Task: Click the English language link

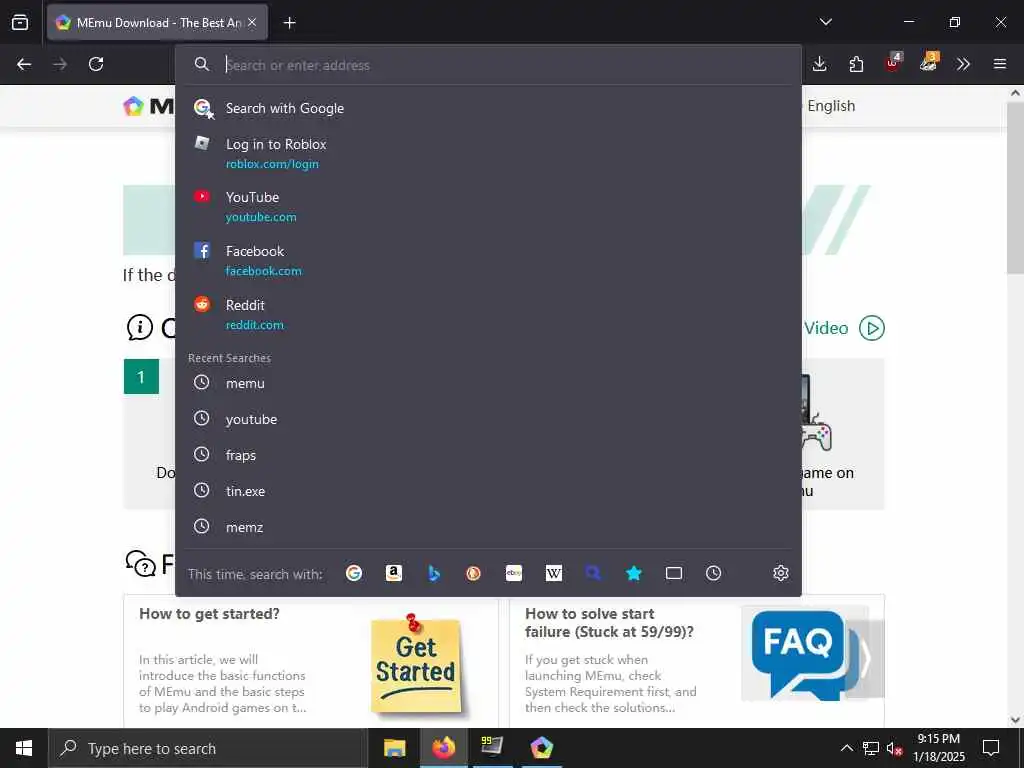Action: click(x=831, y=106)
